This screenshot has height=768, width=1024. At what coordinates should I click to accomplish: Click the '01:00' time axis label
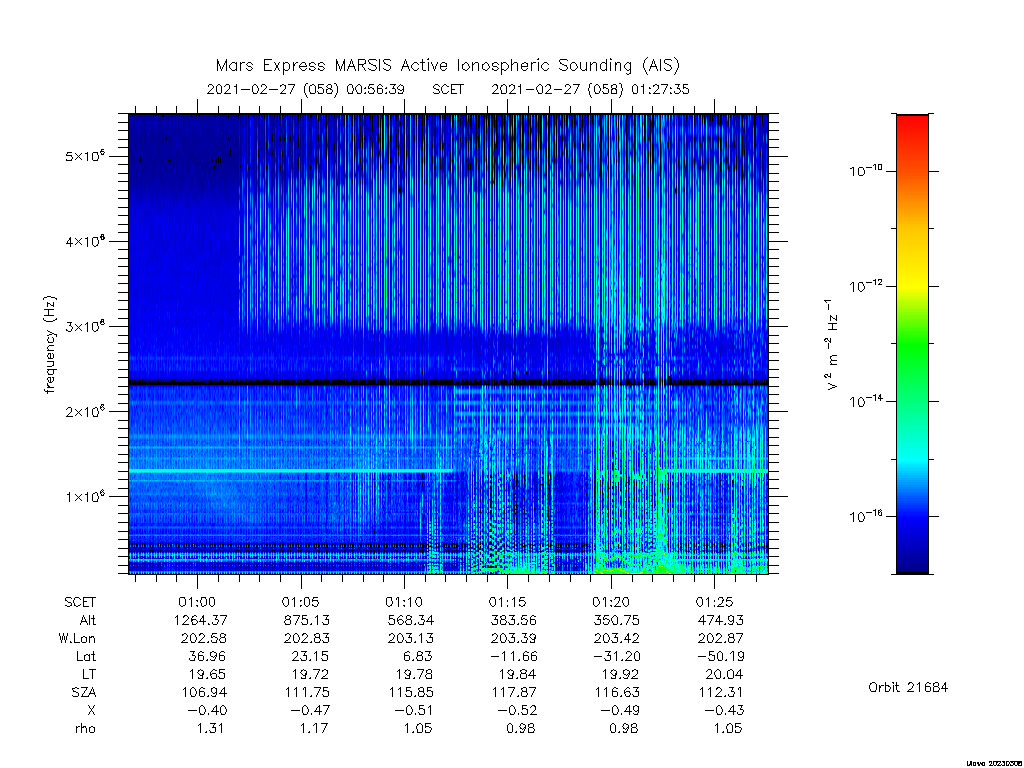coord(197,602)
